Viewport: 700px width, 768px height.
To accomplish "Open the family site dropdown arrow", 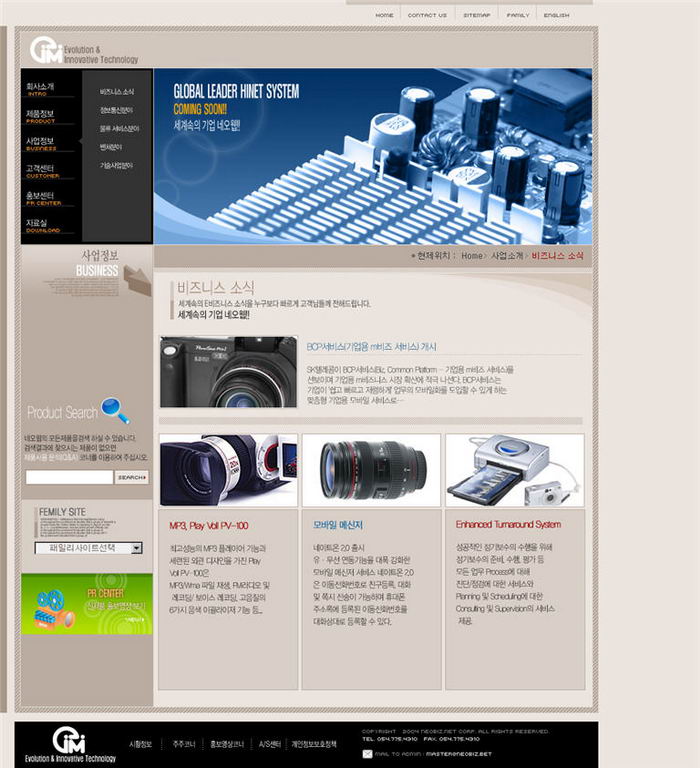I will (137, 548).
